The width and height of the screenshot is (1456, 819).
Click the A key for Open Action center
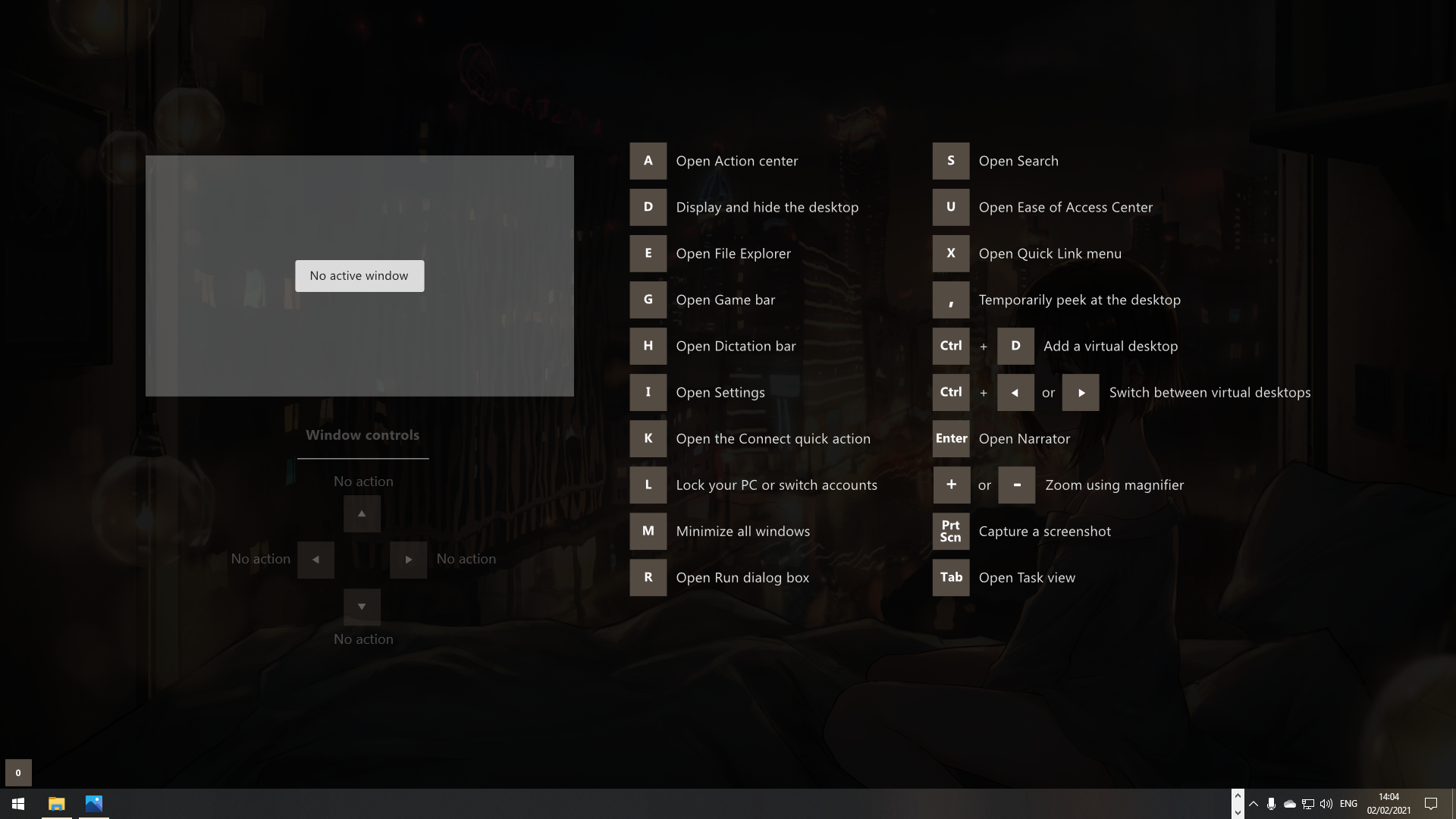click(648, 161)
